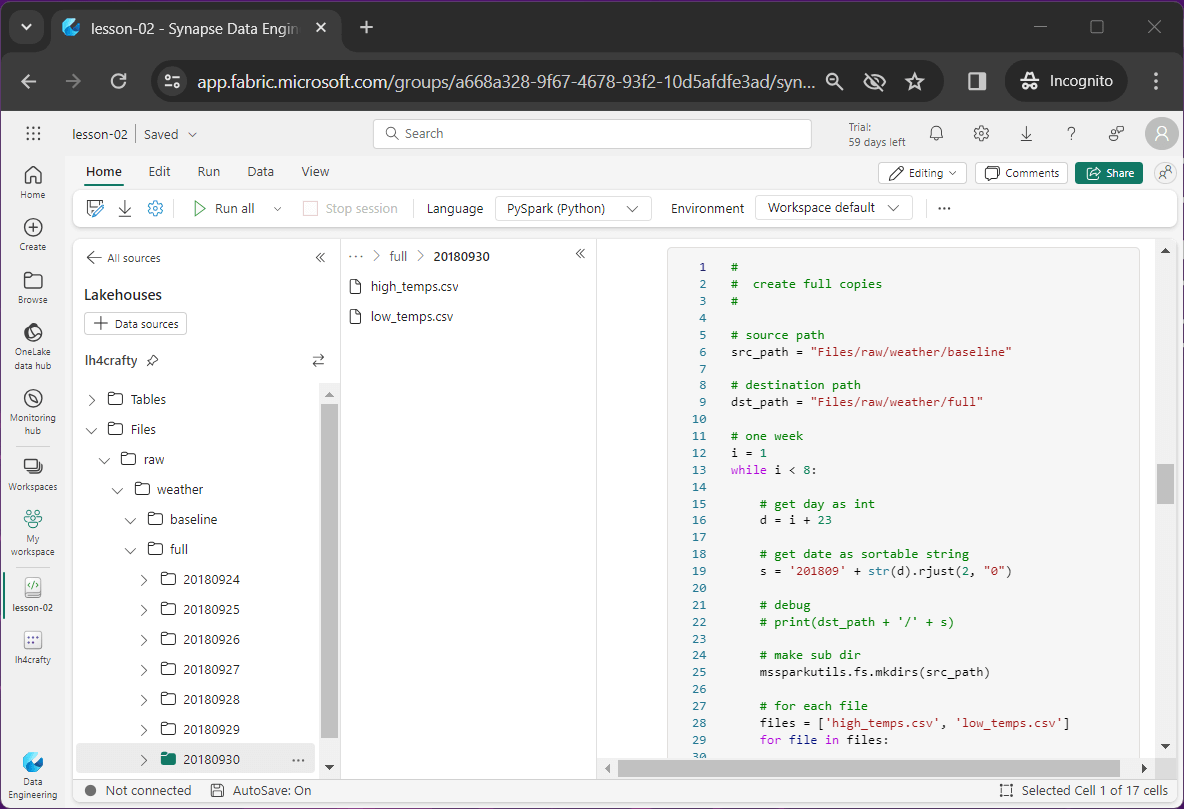Open notebook settings gear in toolbar

coord(155,208)
